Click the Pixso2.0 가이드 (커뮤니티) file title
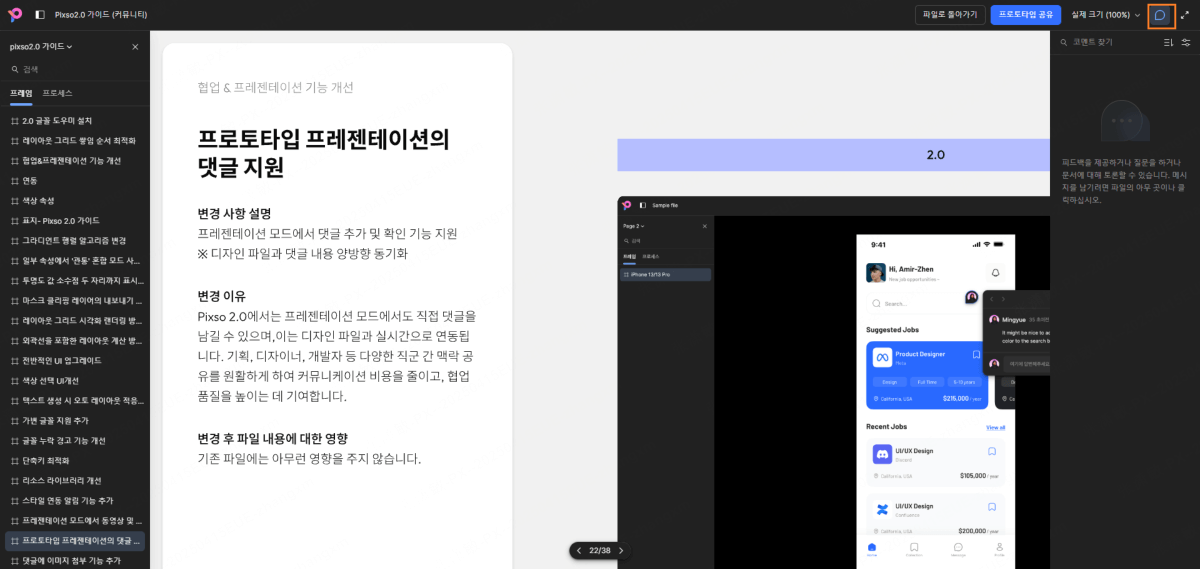Viewport: 1200px width, 570px height. (x=101, y=15)
